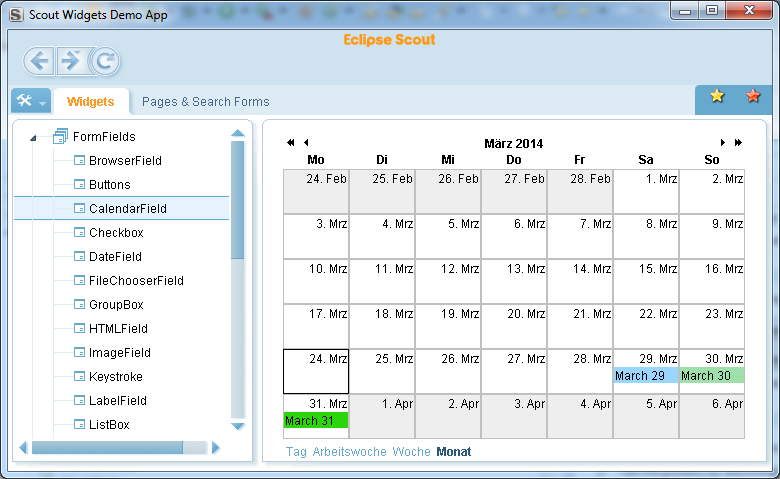Go to previous month with left arrow
This screenshot has width=780, height=479.
pos(306,143)
